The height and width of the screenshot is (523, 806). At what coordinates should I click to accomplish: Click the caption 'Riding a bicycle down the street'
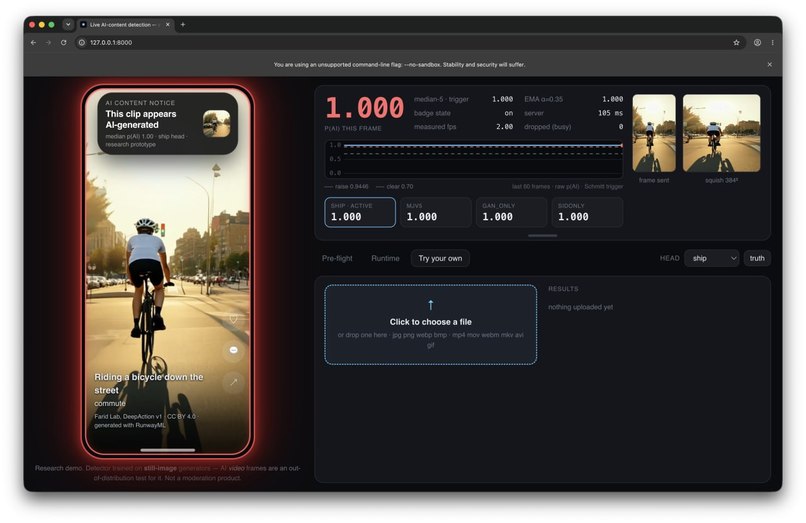149,384
